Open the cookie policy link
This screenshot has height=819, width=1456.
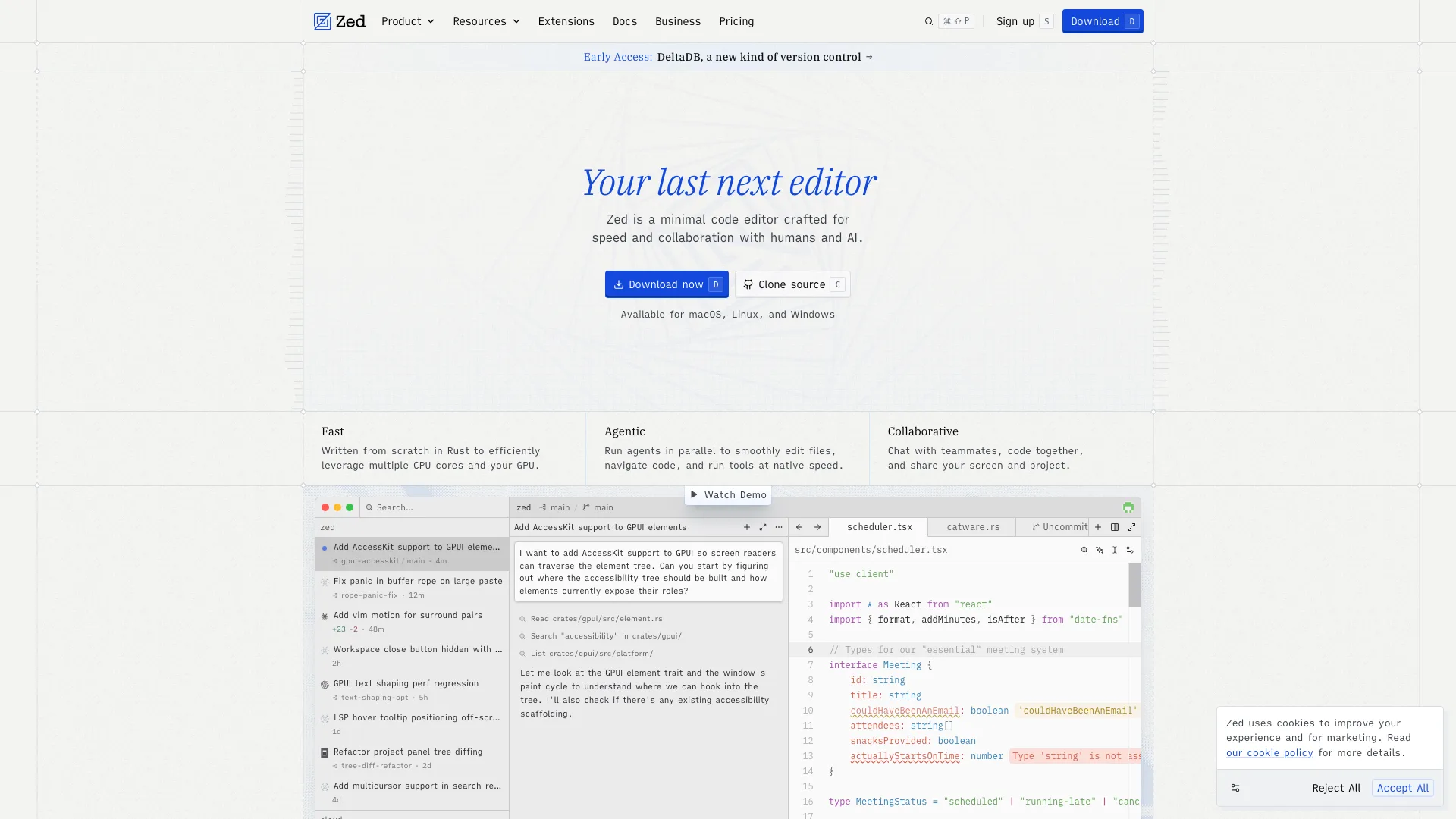(1269, 753)
